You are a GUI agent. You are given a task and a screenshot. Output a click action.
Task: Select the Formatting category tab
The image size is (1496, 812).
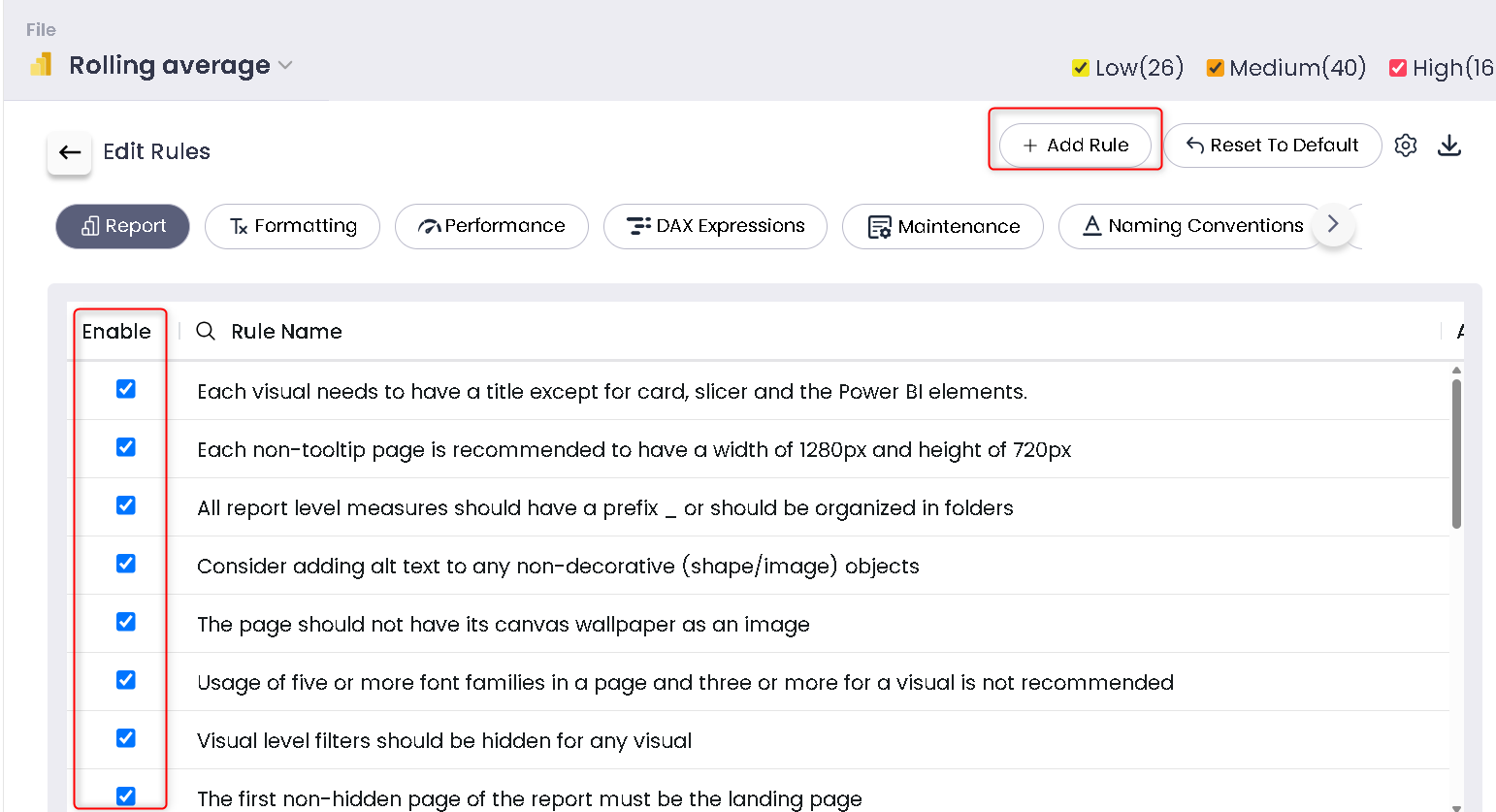coord(292,226)
